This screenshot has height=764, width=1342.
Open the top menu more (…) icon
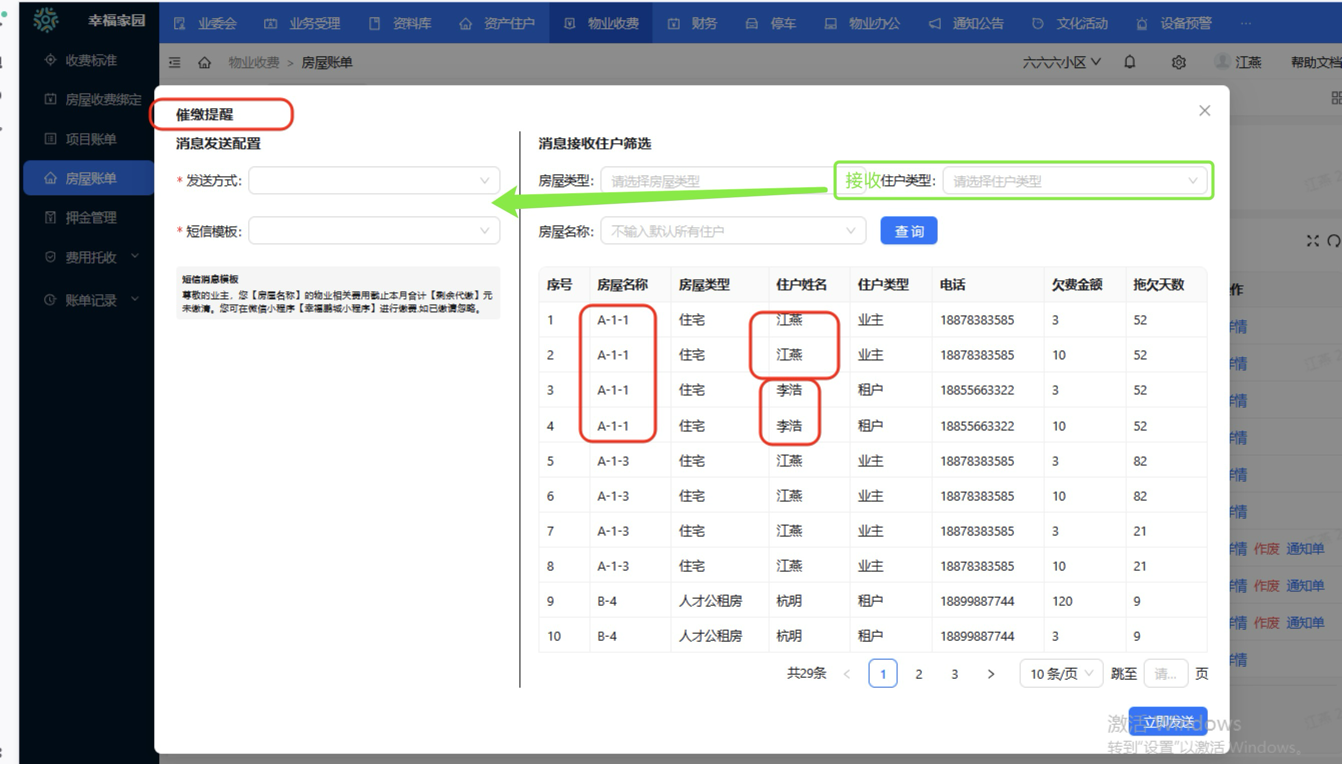(x=1245, y=23)
